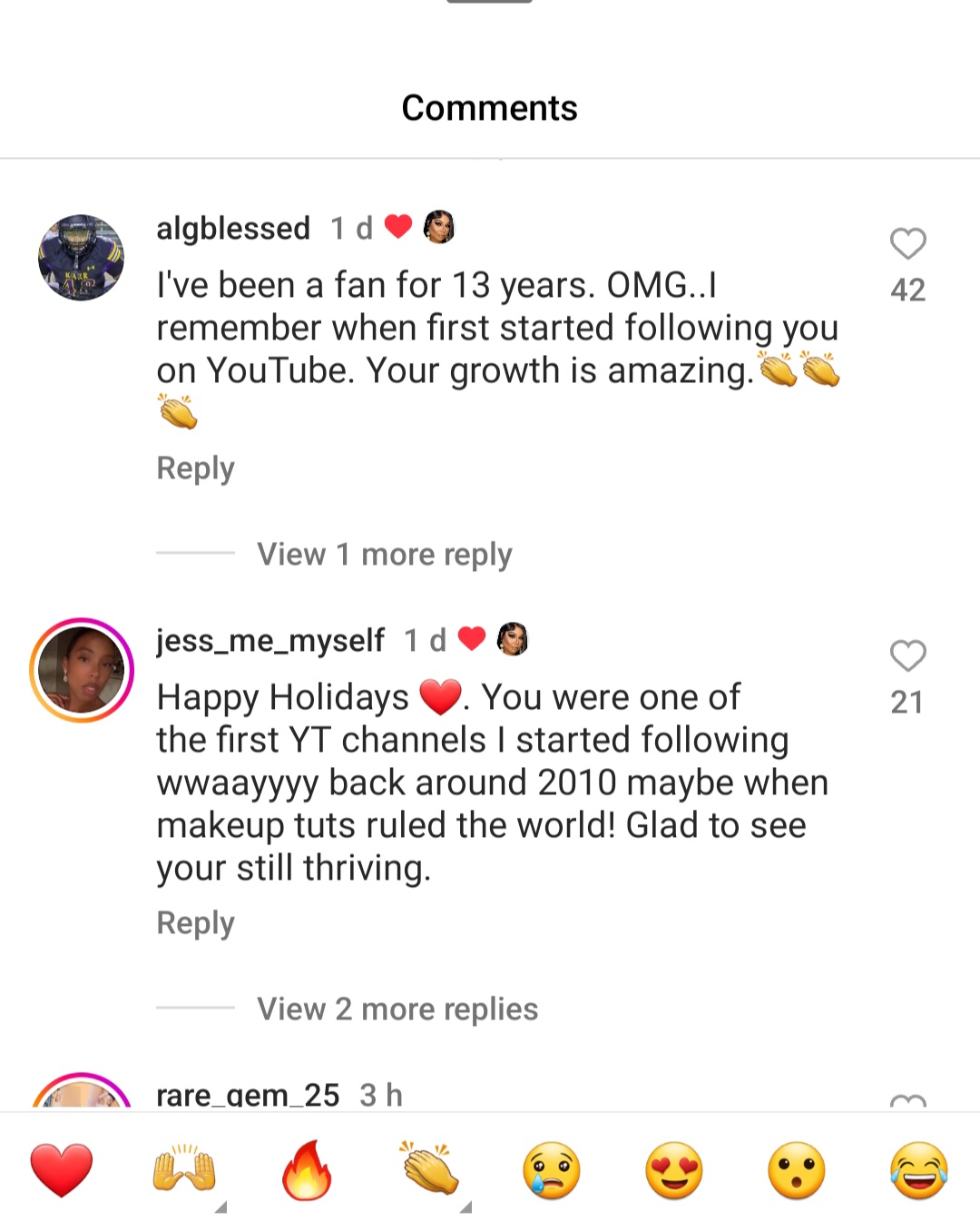
Task: Tap the surprised face emoji reaction
Action: coord(797,1169)
